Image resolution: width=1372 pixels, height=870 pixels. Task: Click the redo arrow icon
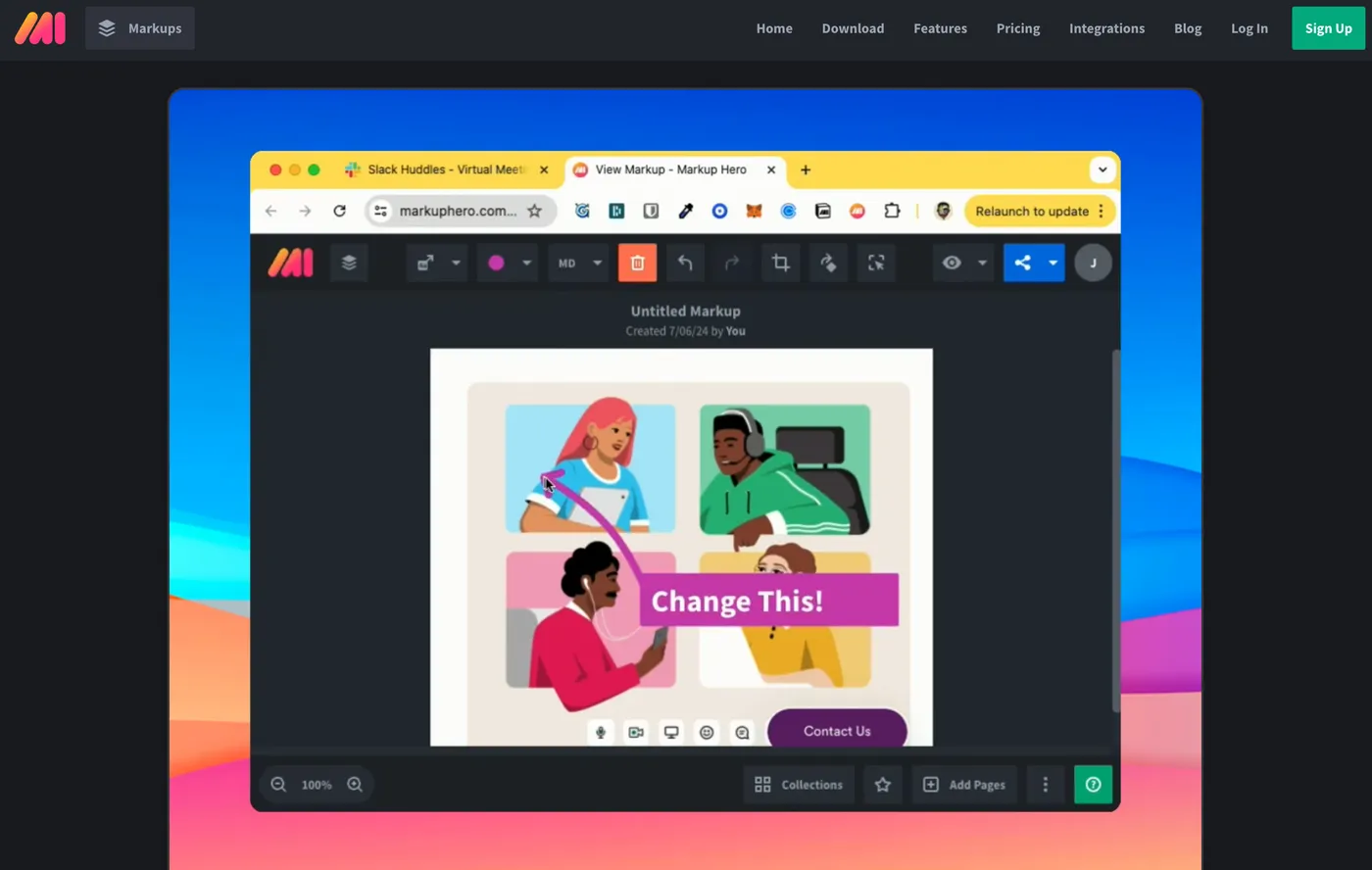tap(732, 263)
